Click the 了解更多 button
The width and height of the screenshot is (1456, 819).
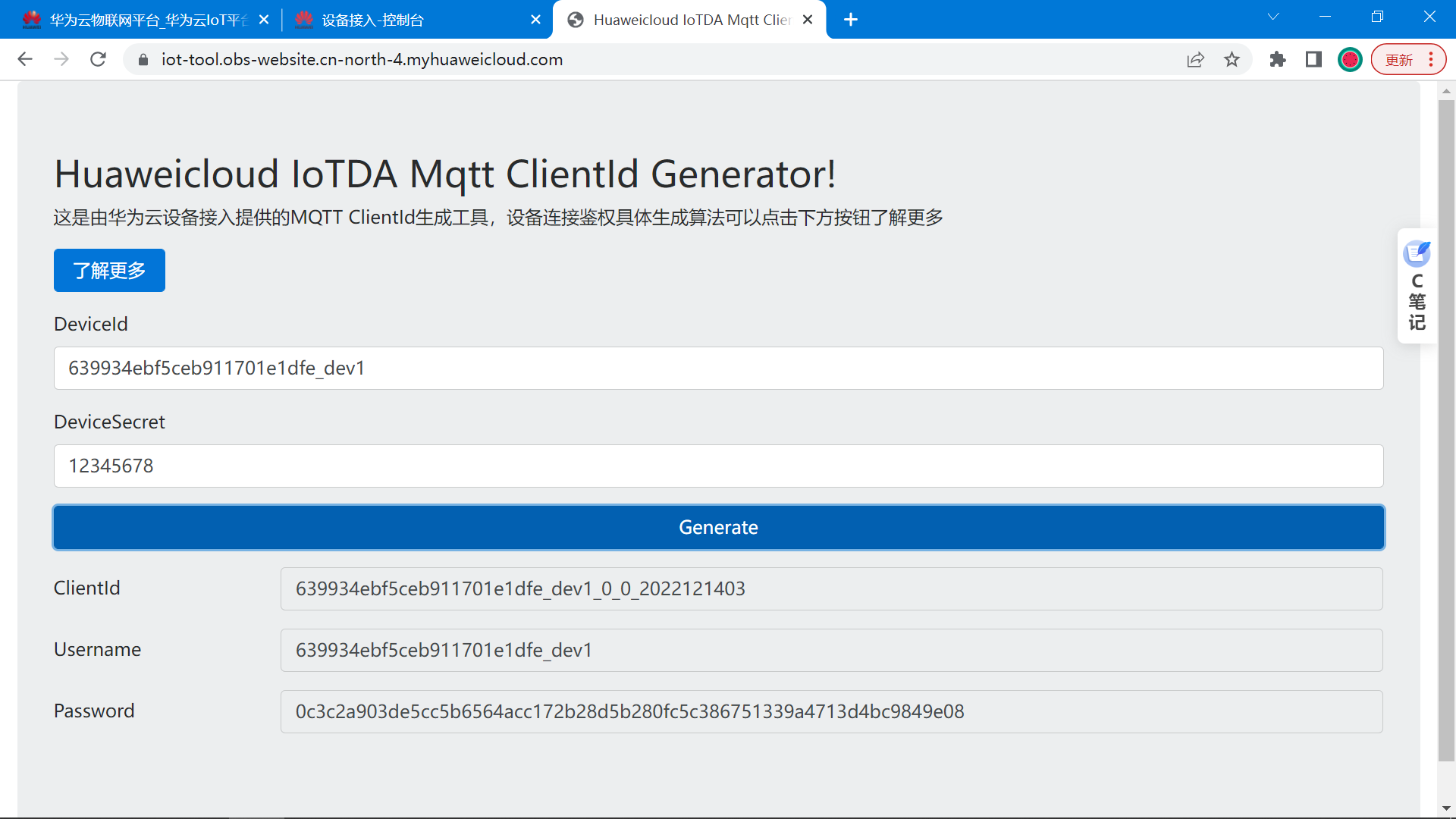(109, 271)
